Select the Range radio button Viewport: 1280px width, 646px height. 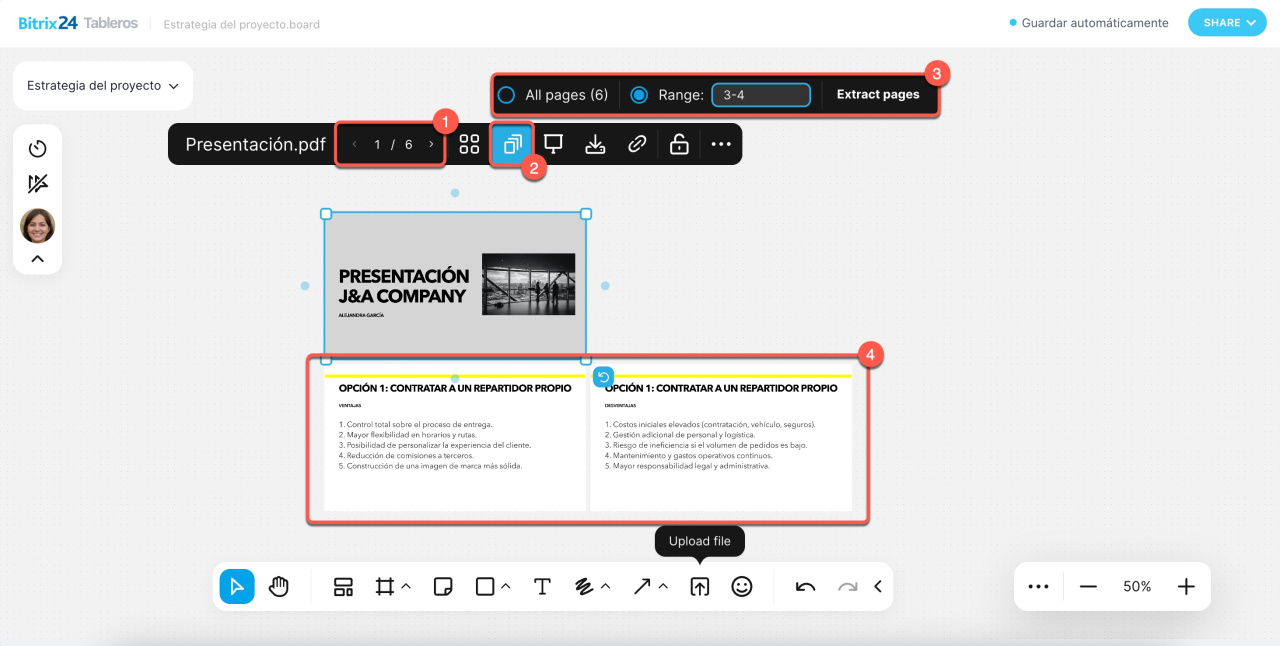640,95
